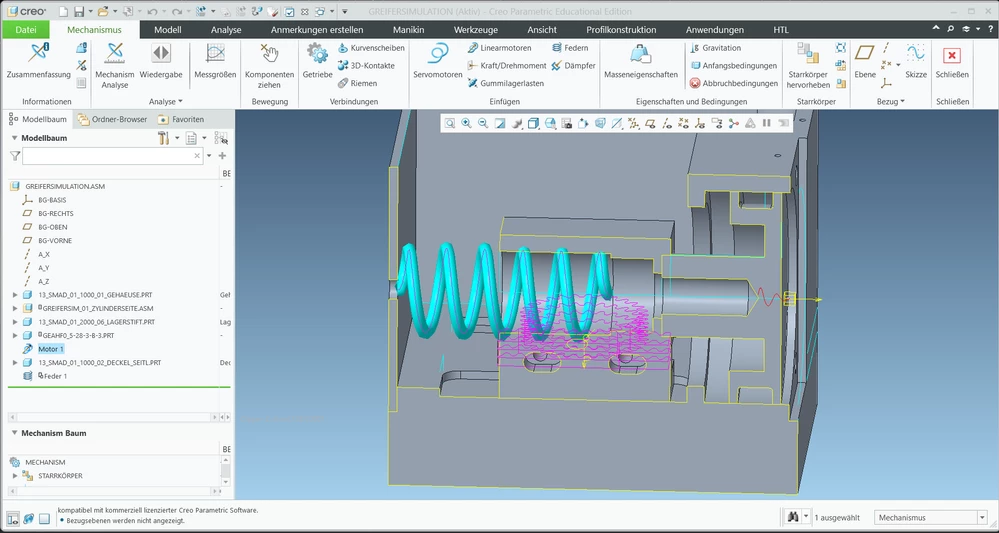Open the Getriebe gears tool
Viewport: 999px width, 533px height.
[317, 61]
